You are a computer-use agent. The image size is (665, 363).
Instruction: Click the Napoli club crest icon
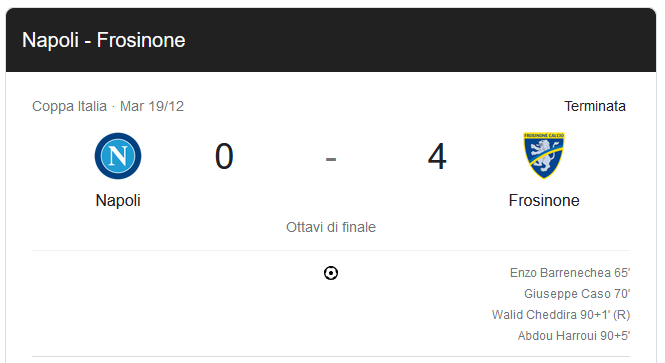(118, 156)
